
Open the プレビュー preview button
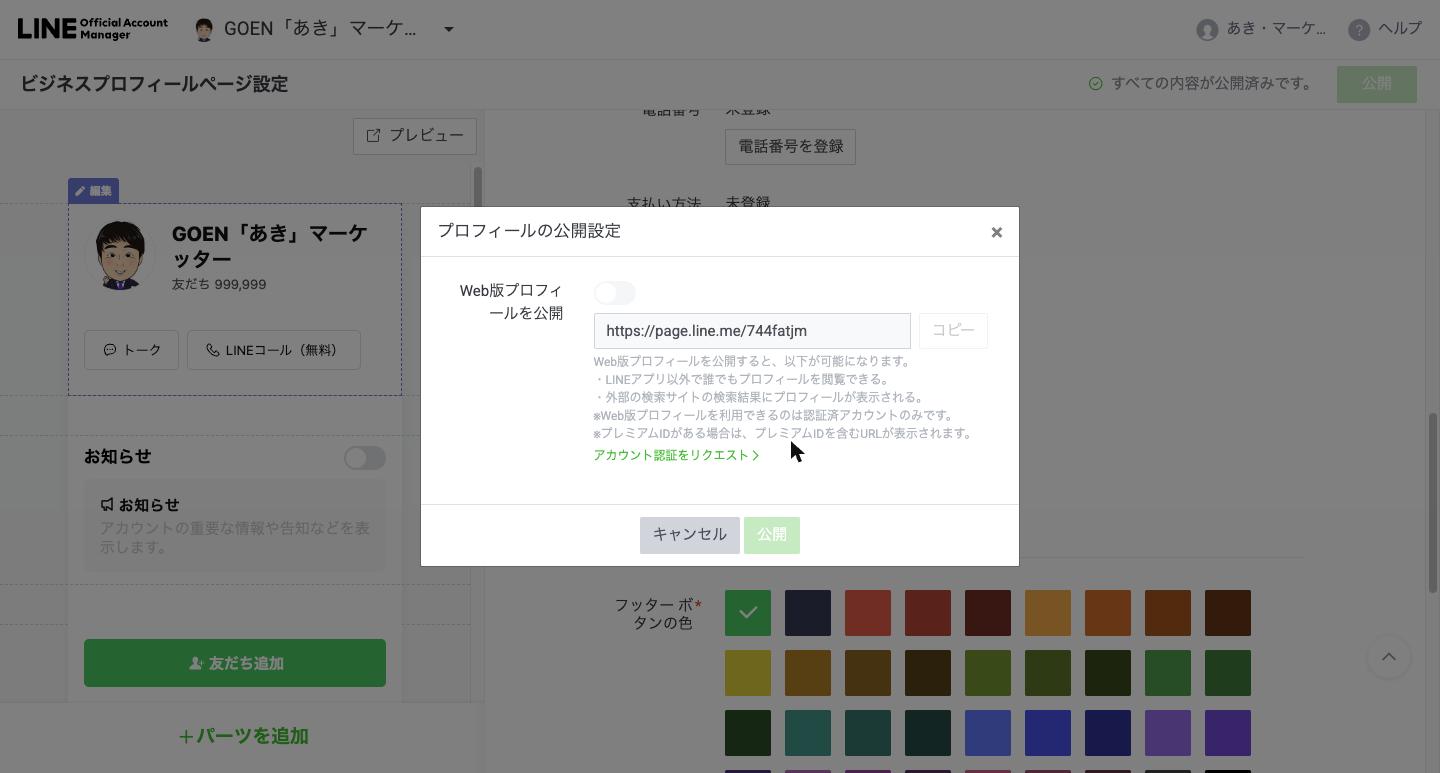pyautogui.click(x=415, y=135)
